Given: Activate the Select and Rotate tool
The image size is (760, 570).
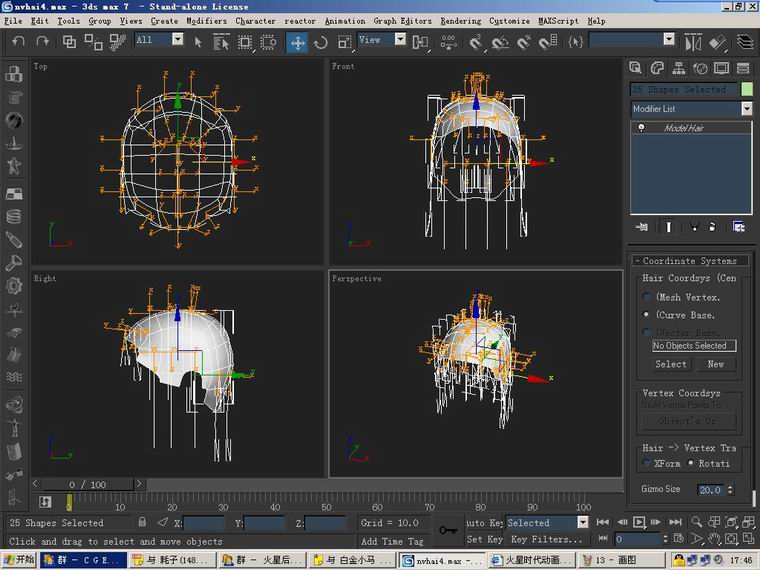Looking at the screenshot, I should pos(320,43).
